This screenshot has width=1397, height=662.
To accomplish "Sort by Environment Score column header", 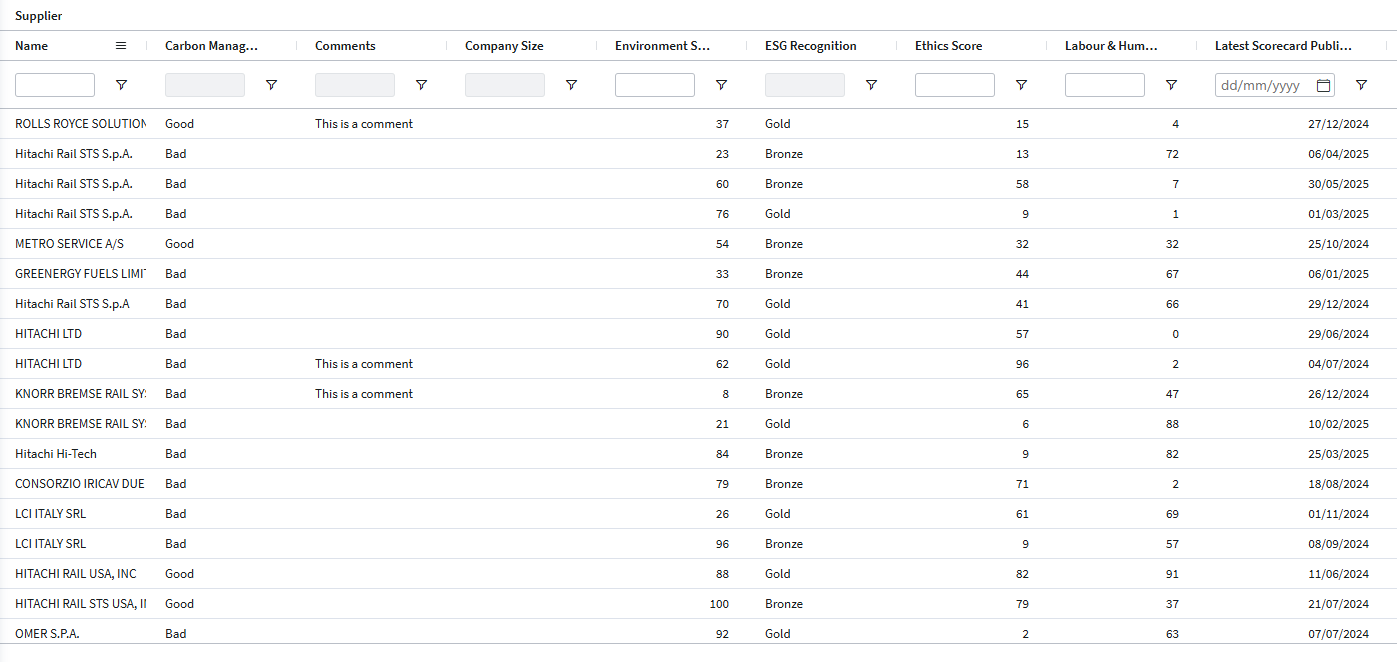I will click(662, 46).
